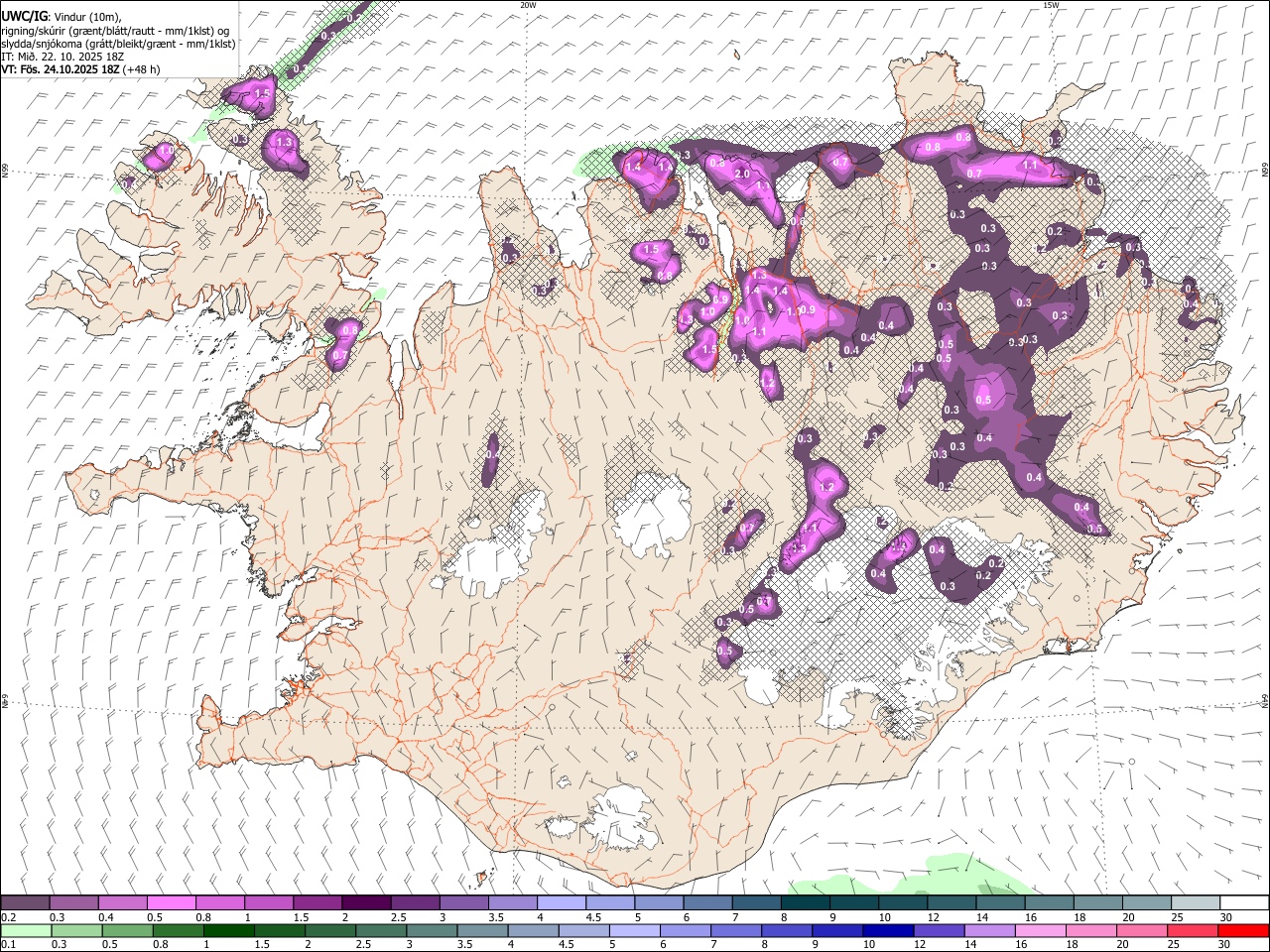Click the pale green 0.1–0.3 rain scale swatch
1270x952 pixels.
click(x=26, y=931)
